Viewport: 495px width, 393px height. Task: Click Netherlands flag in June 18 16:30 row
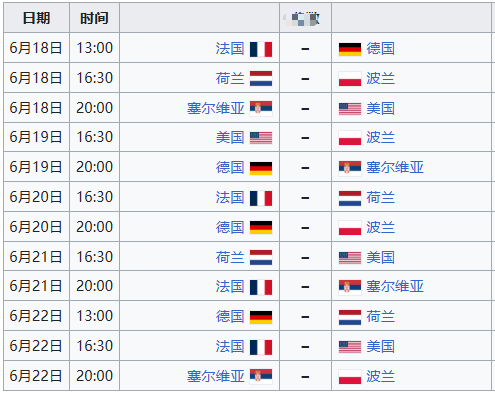click(x=261, y=79)
